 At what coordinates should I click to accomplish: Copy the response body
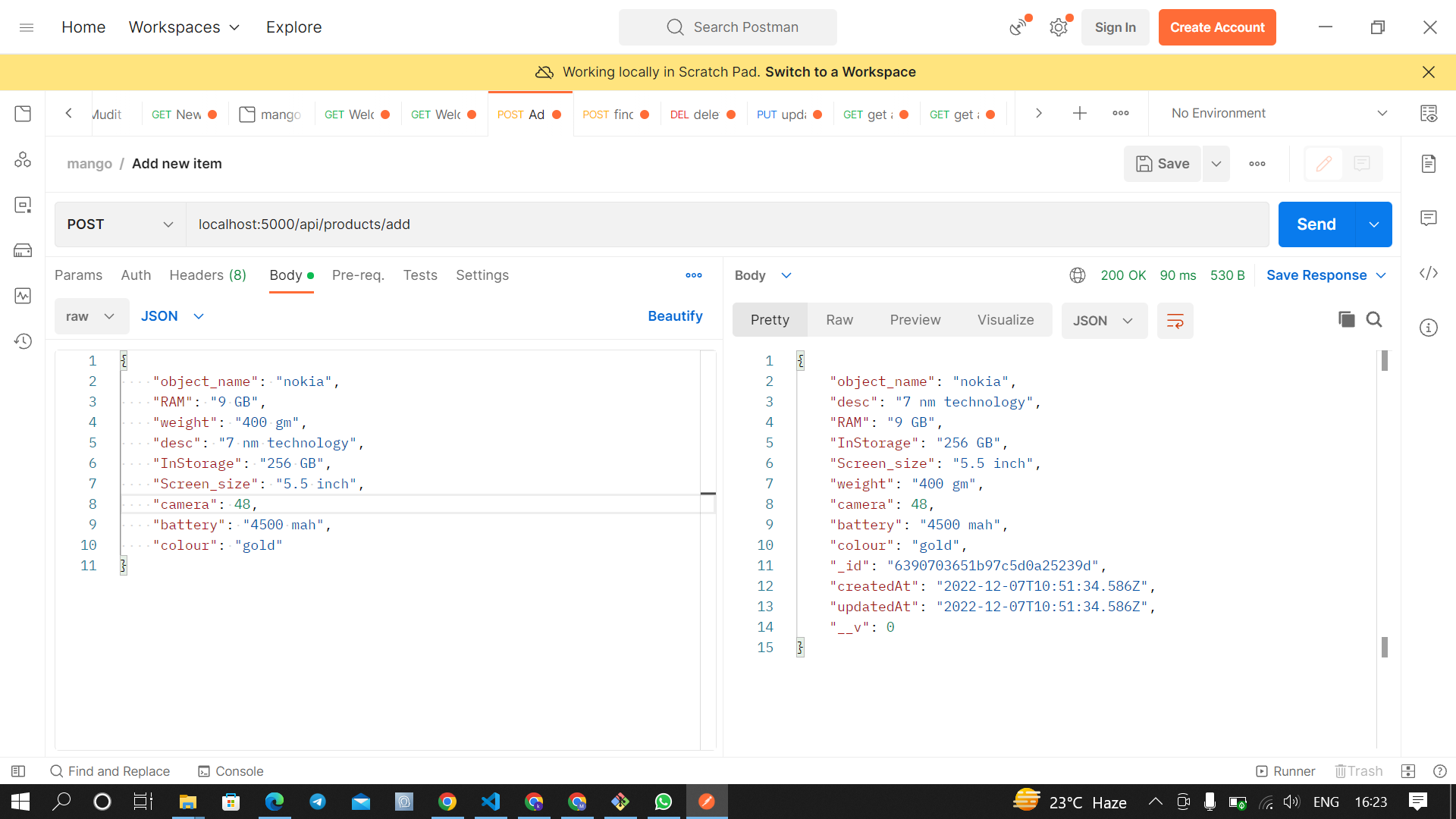pyautogui.click(x=1346, y=319)
